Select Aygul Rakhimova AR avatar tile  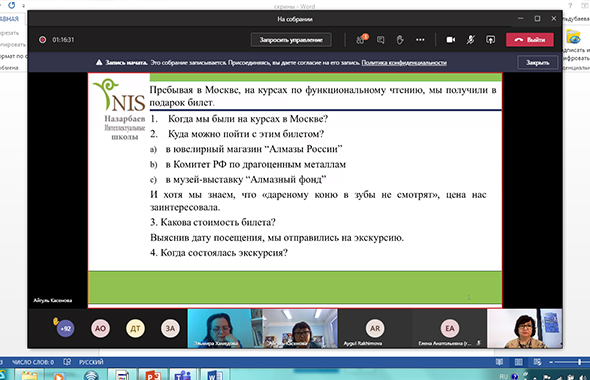coord(375,328)
